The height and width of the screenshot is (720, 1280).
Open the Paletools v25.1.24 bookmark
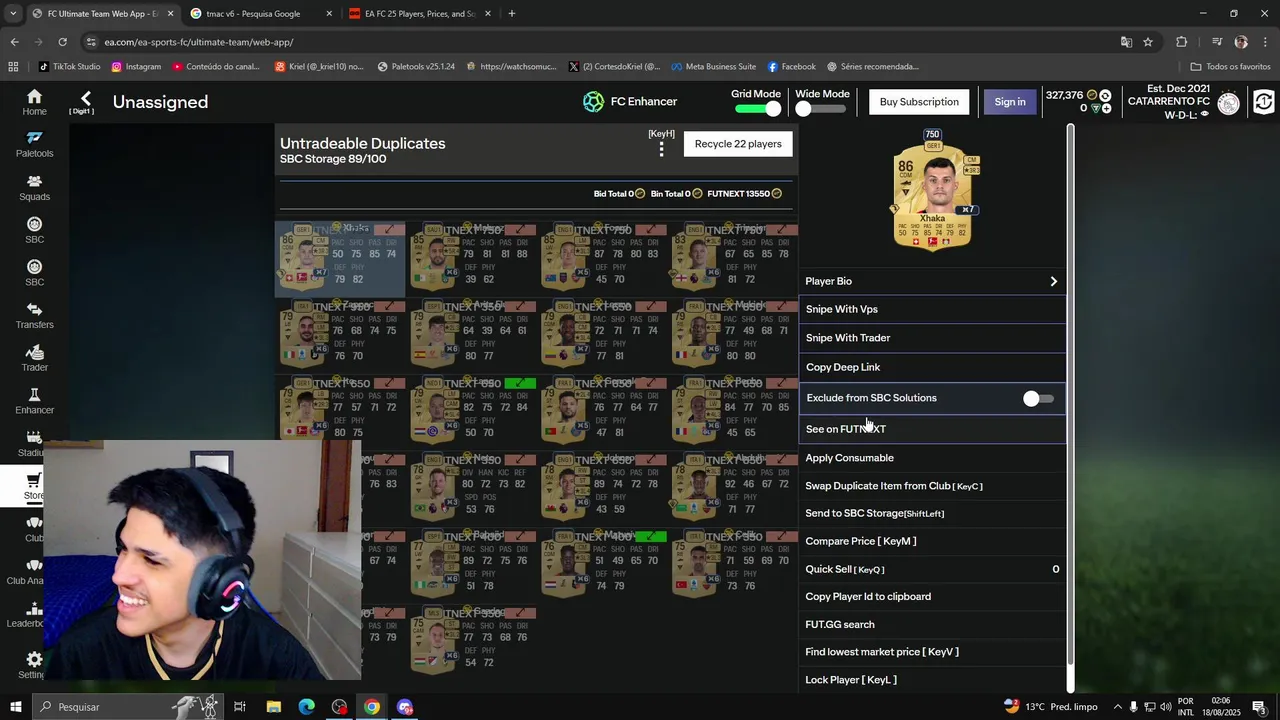tap(415, 67)
